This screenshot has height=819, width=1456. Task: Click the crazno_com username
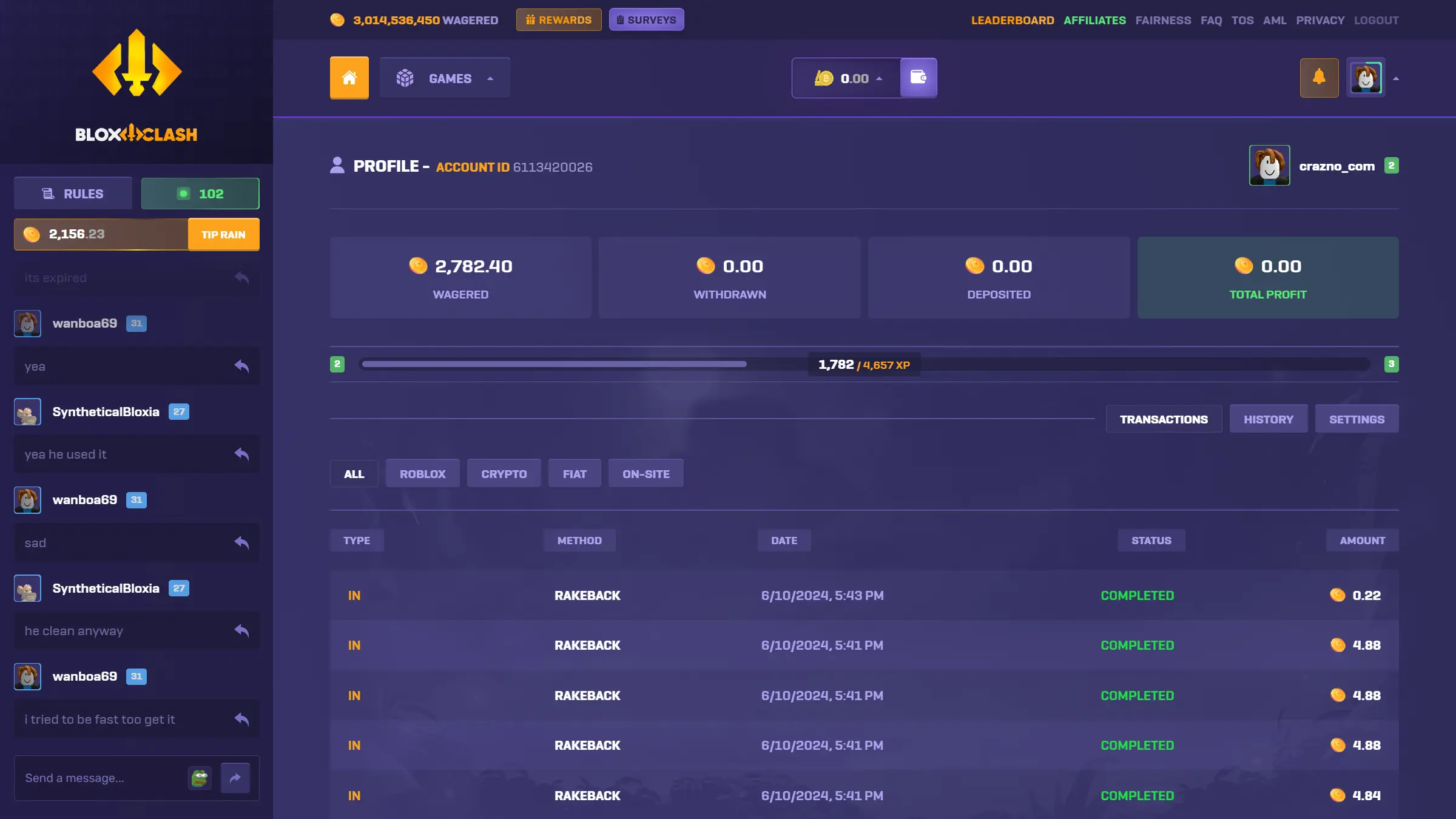[x=1337, y=166]
